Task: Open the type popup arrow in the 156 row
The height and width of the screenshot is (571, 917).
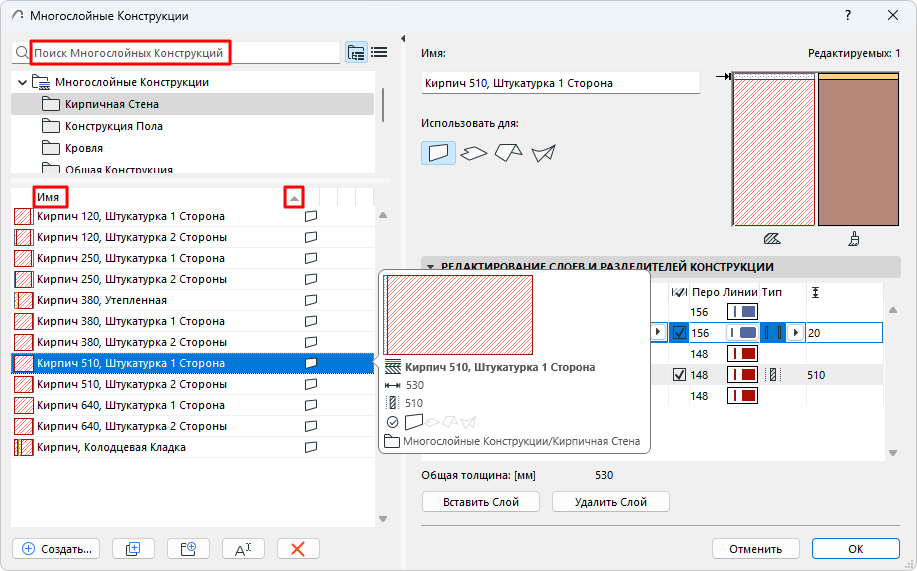Action: click(x=795, y=333)
